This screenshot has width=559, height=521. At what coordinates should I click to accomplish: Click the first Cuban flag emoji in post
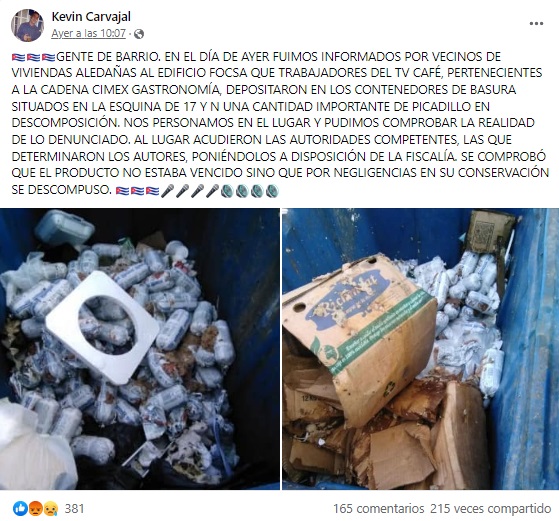19,57
